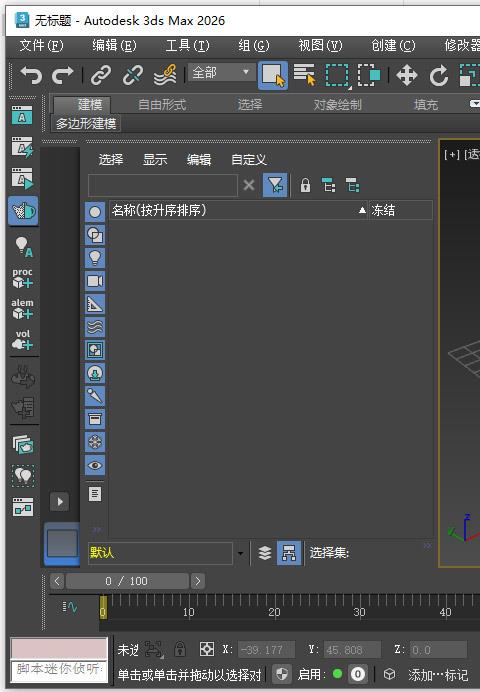The height and width of the screenshot is (692, 480).
Task: Toggle display lights filter in explorer
Action: [95, 258]
